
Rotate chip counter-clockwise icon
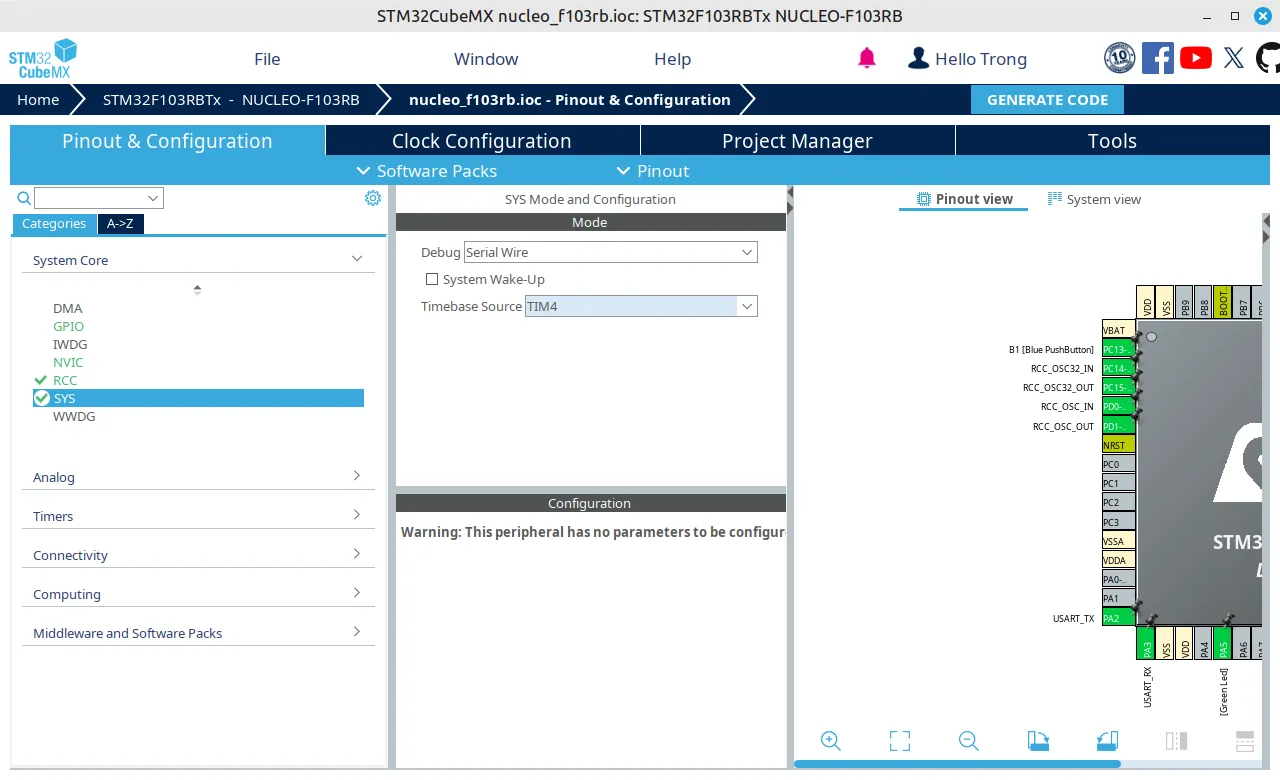1107,741
